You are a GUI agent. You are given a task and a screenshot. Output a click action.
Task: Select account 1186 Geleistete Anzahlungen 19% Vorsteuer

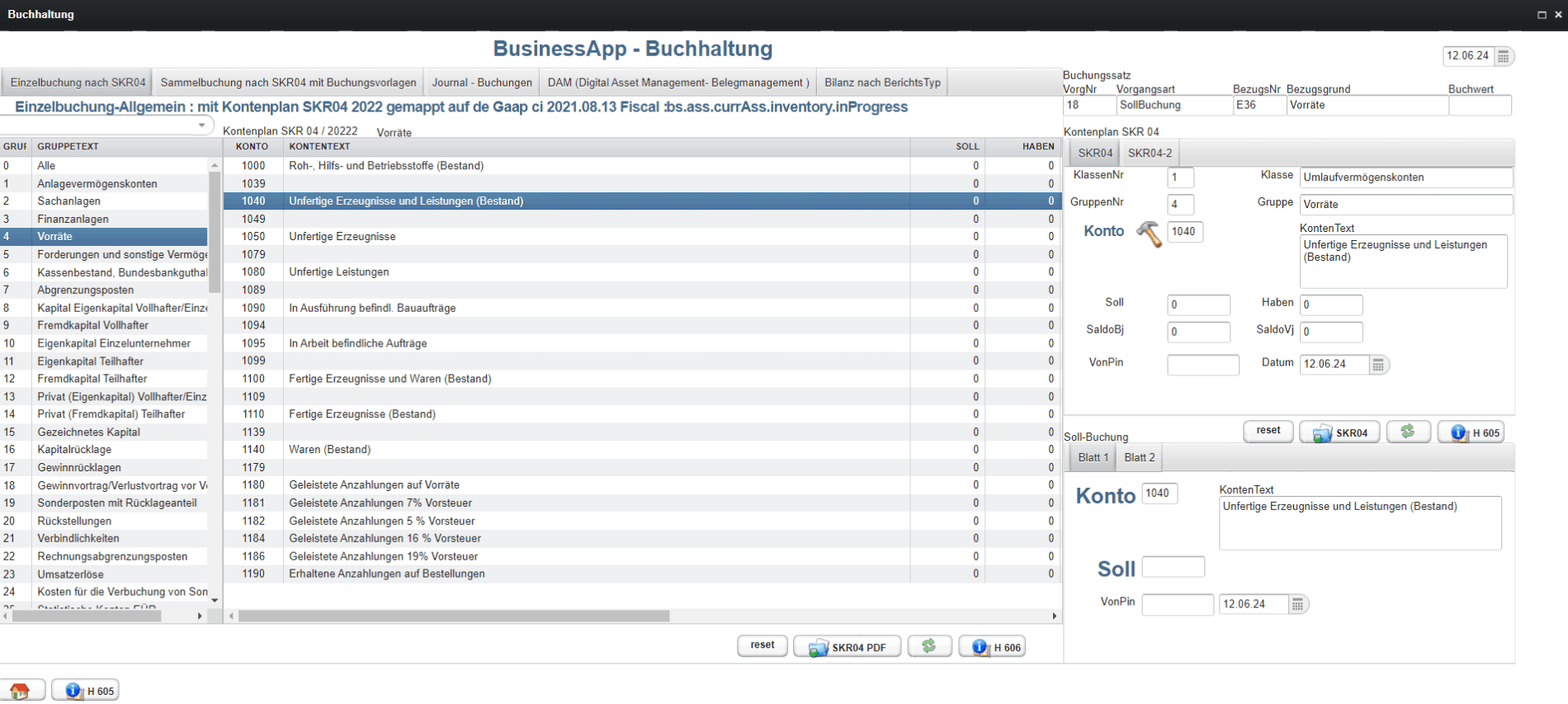[x=642, y=556]
